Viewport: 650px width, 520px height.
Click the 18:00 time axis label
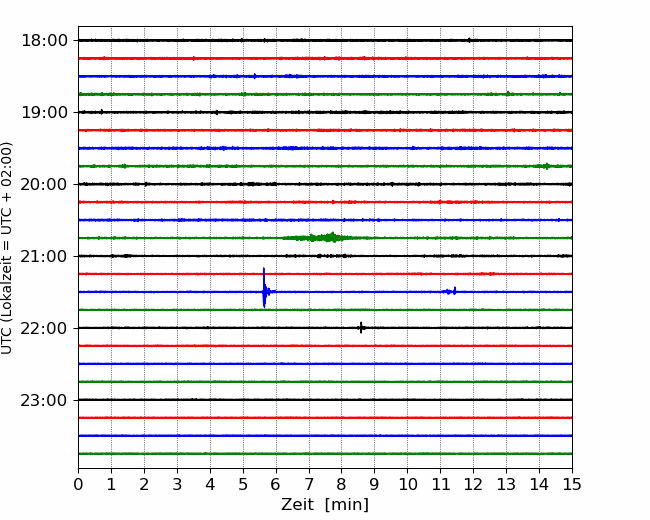44,41
